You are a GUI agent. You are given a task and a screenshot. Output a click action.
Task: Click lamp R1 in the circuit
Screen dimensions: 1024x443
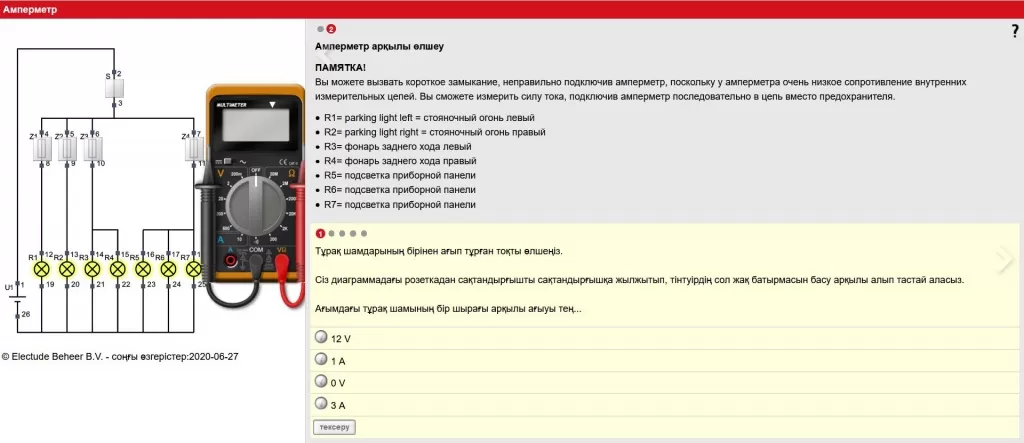pyautogui.click(x=42, y=269)
